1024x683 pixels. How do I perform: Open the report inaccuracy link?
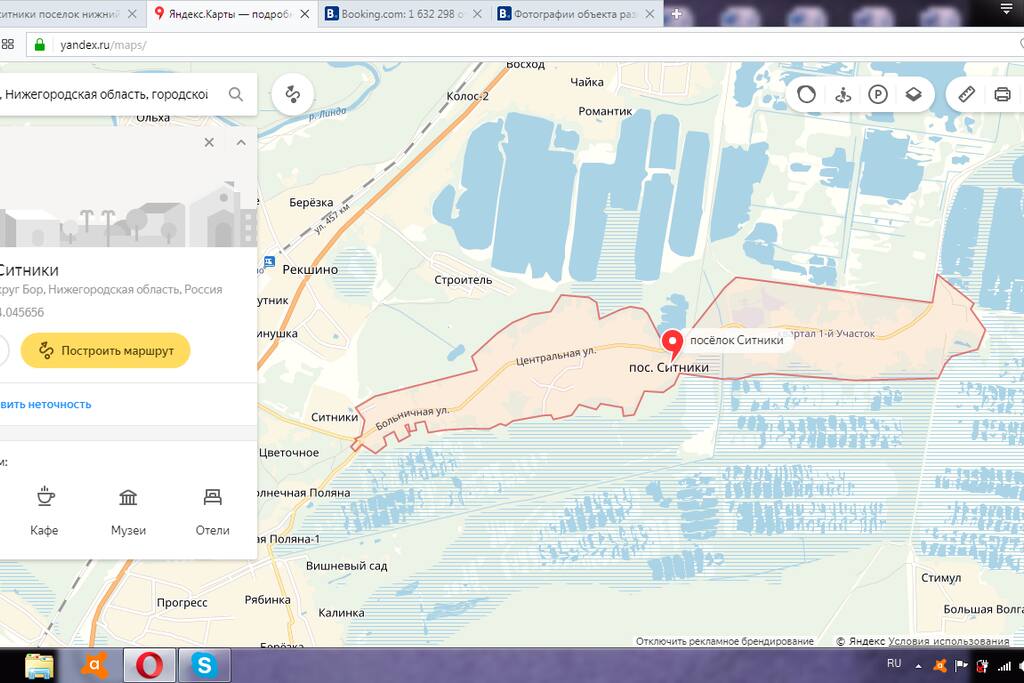[46, 404]
